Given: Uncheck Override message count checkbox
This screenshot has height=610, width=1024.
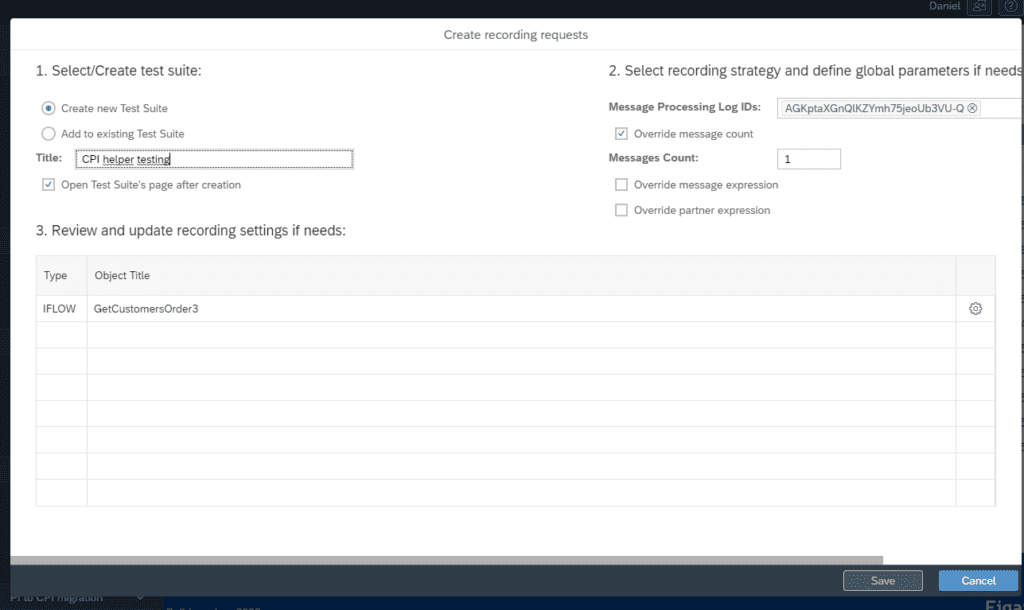Looking at the screenshot, I should [x=621, y=134].
